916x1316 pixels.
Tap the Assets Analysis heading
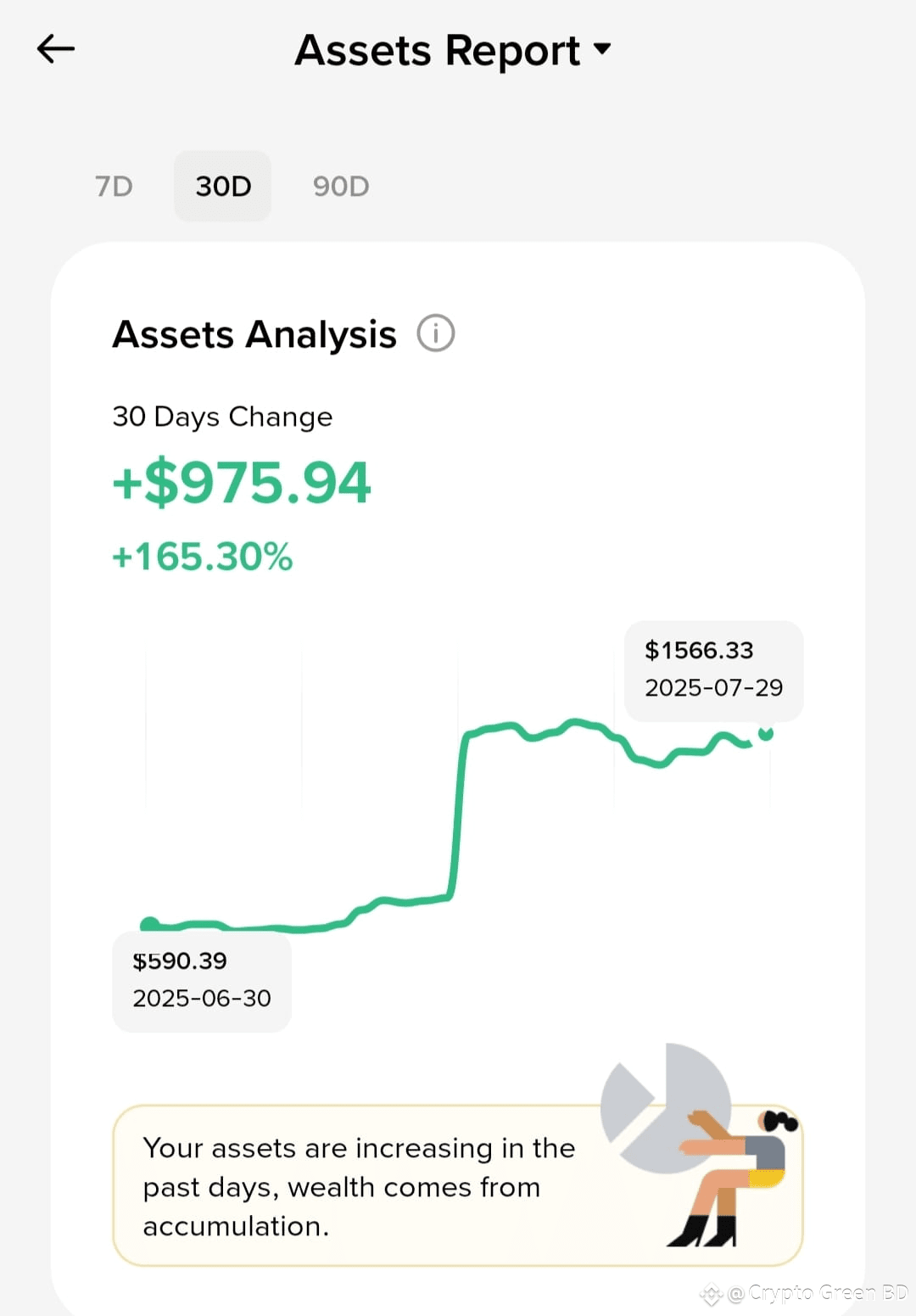(x=254, y=334)
